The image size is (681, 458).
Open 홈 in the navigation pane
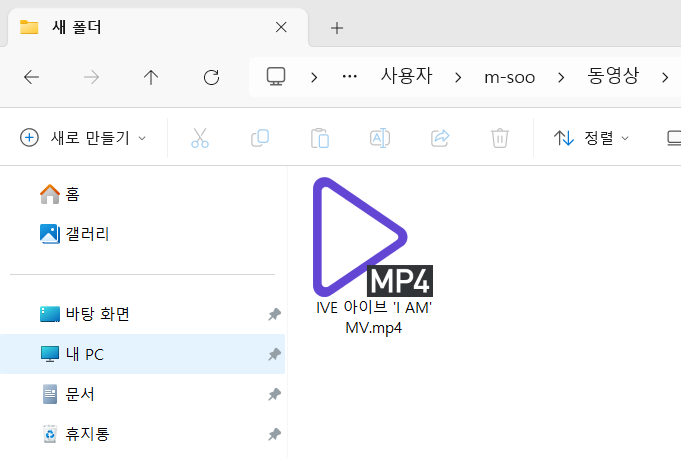(60, 194)
